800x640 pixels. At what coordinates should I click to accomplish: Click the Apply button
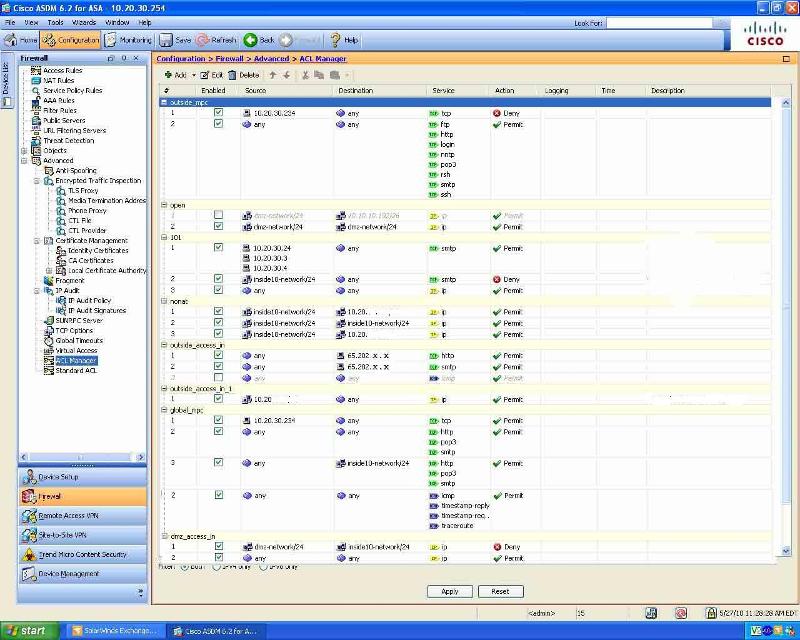point(449,592)
